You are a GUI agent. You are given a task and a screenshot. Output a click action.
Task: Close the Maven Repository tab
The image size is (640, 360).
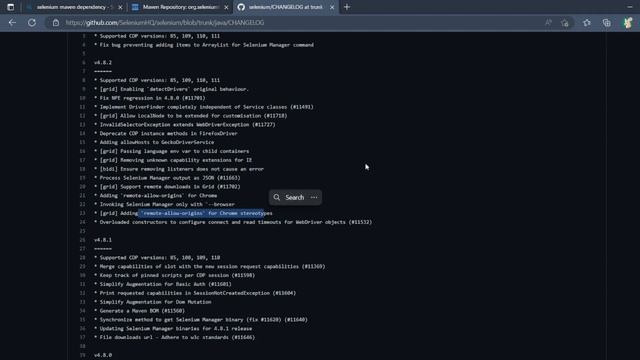click(226, 7)
